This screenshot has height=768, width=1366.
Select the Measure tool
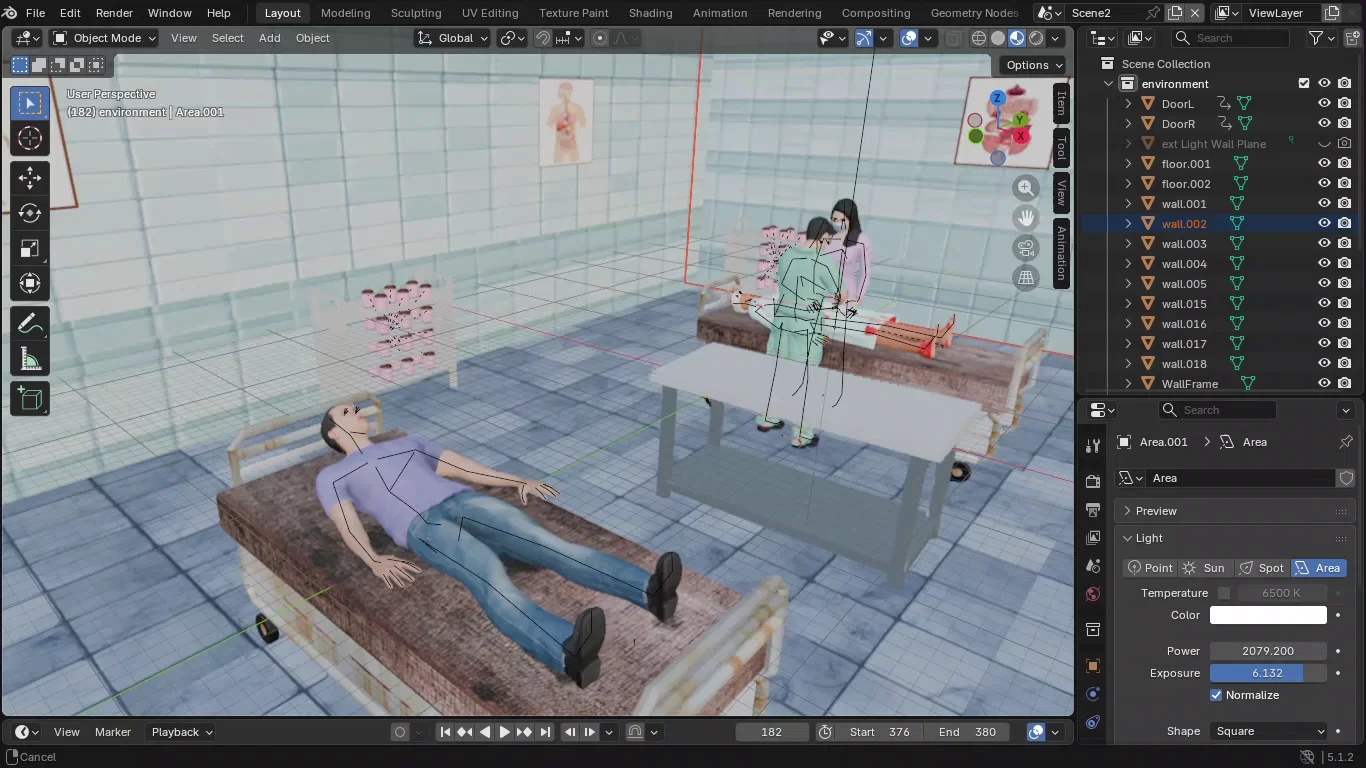point(30,359)
